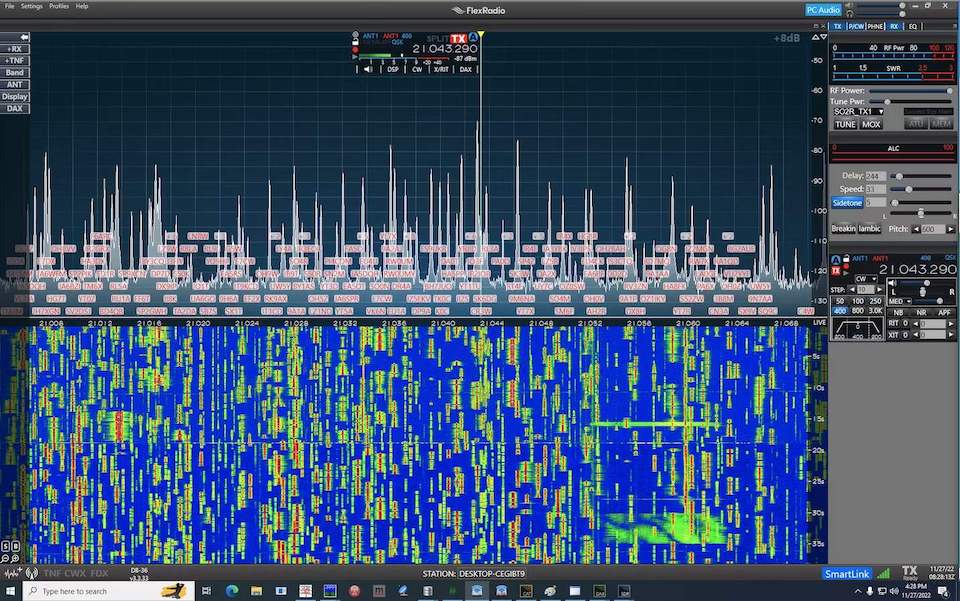This screenshot has width=960, height=601.
Task: Open Microsoft Edge from the taskbar
Action: pyautogui.click(x=231, y=591)
